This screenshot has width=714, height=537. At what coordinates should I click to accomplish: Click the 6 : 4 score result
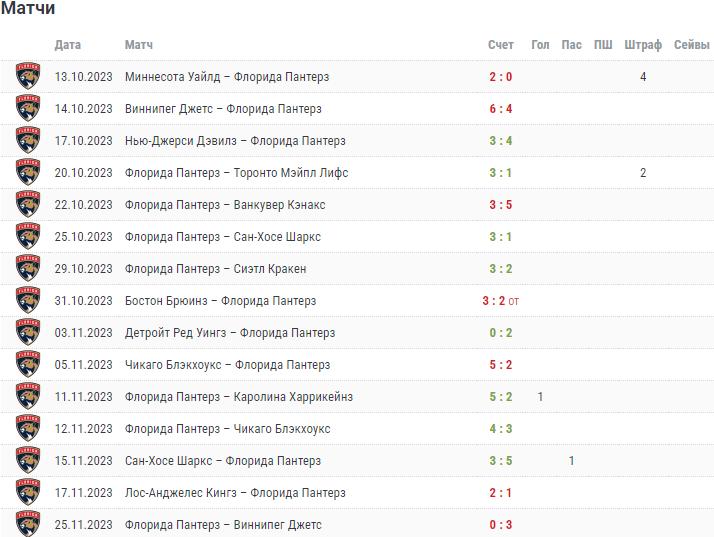(501, 109)
